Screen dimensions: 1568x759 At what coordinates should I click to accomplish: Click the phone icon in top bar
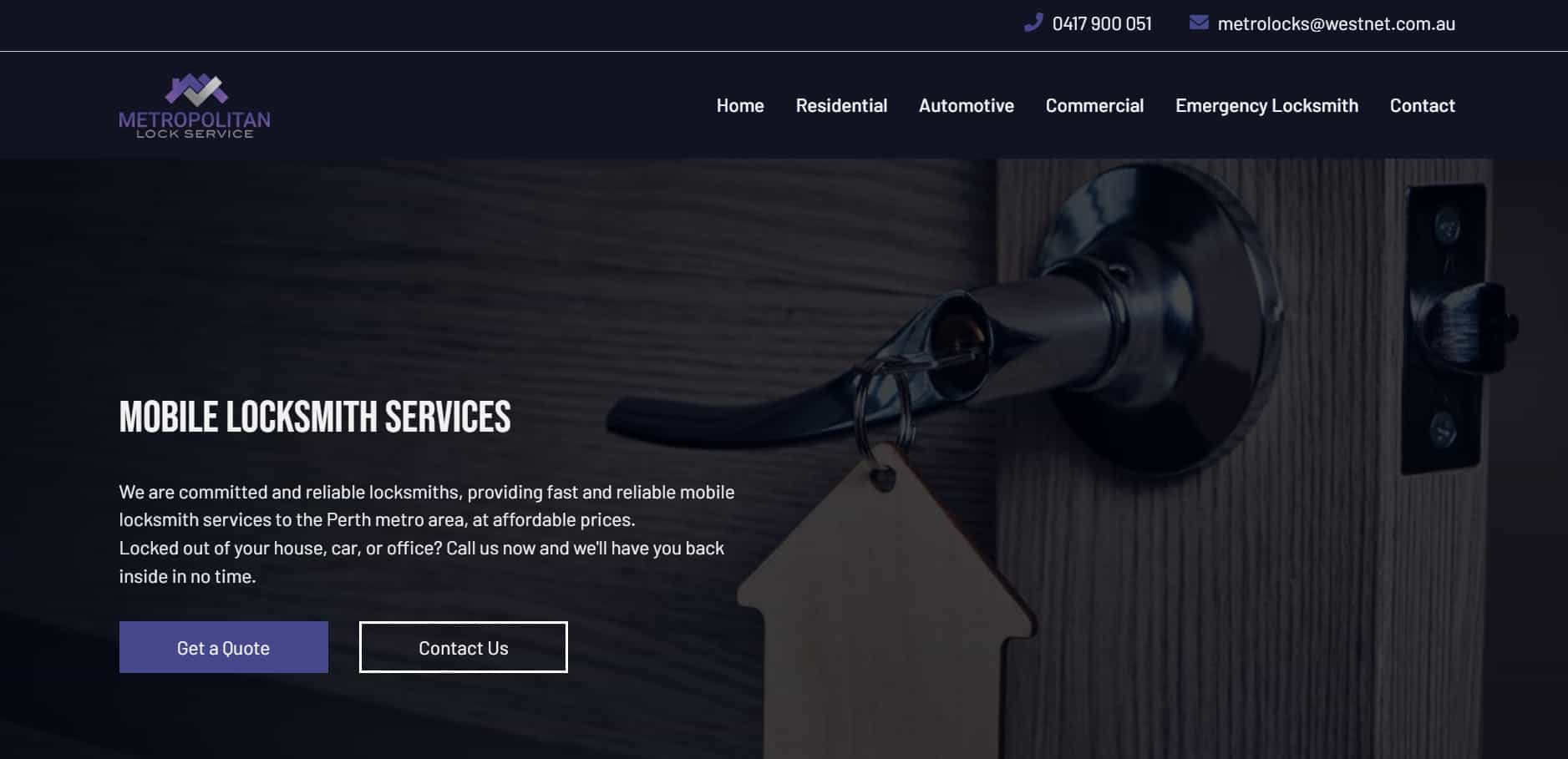1033,23
